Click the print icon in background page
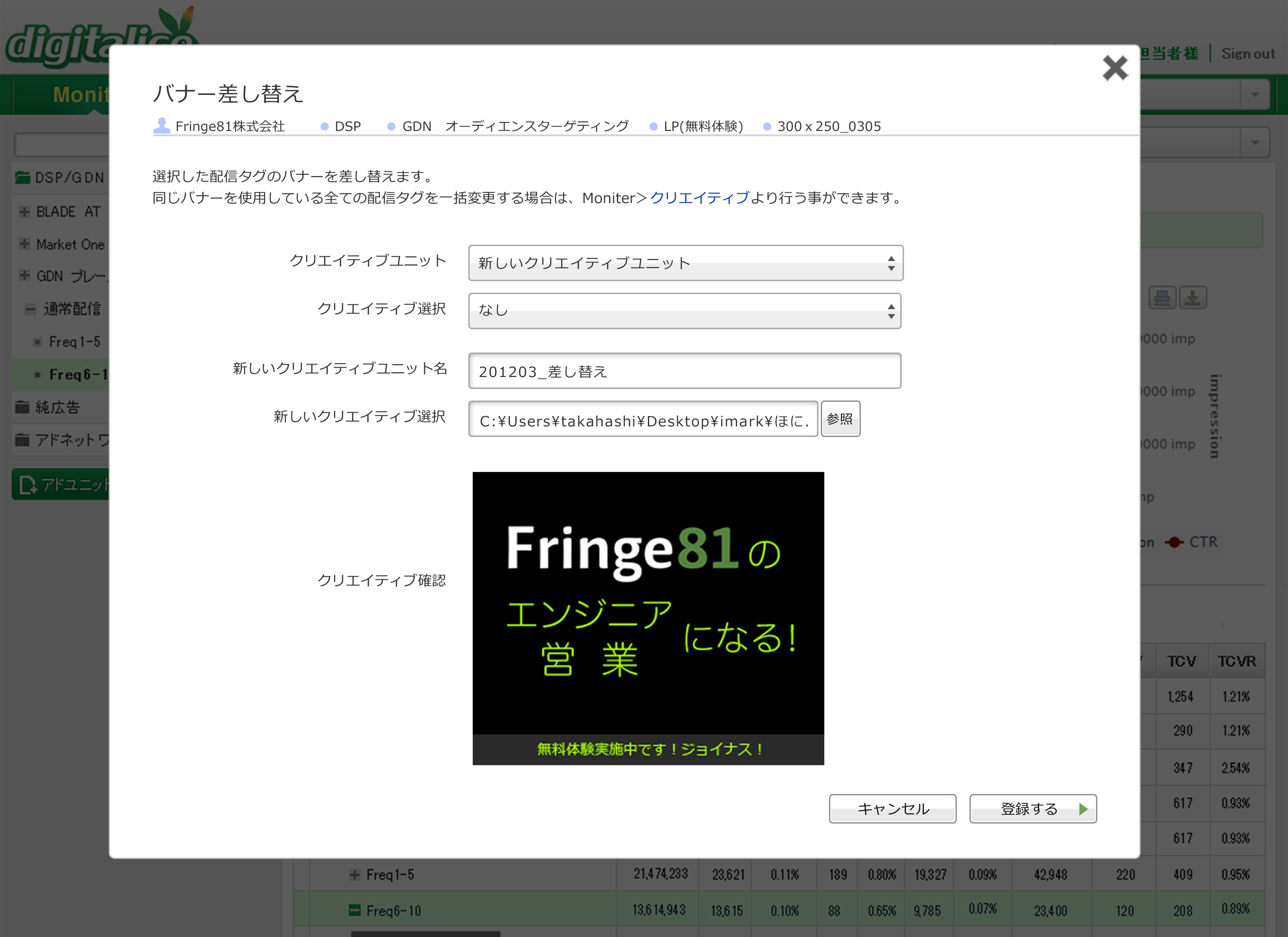This screenshot has height=937, width=1288. point(1162,298)
